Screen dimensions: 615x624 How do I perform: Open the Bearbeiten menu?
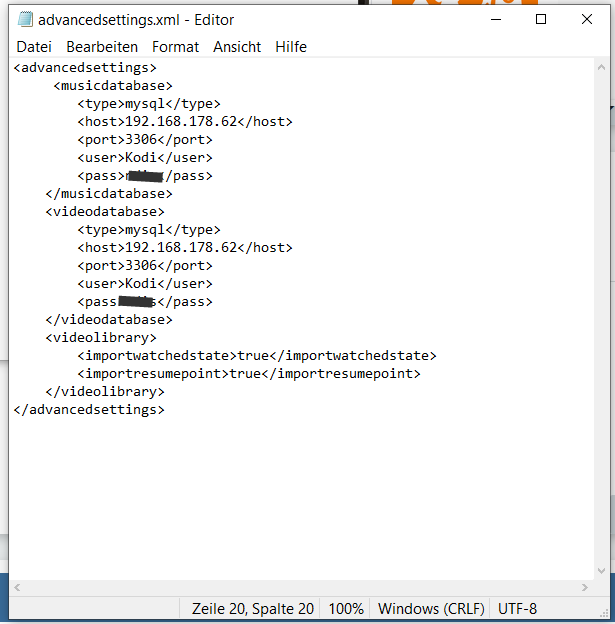(x=102, y=47)
